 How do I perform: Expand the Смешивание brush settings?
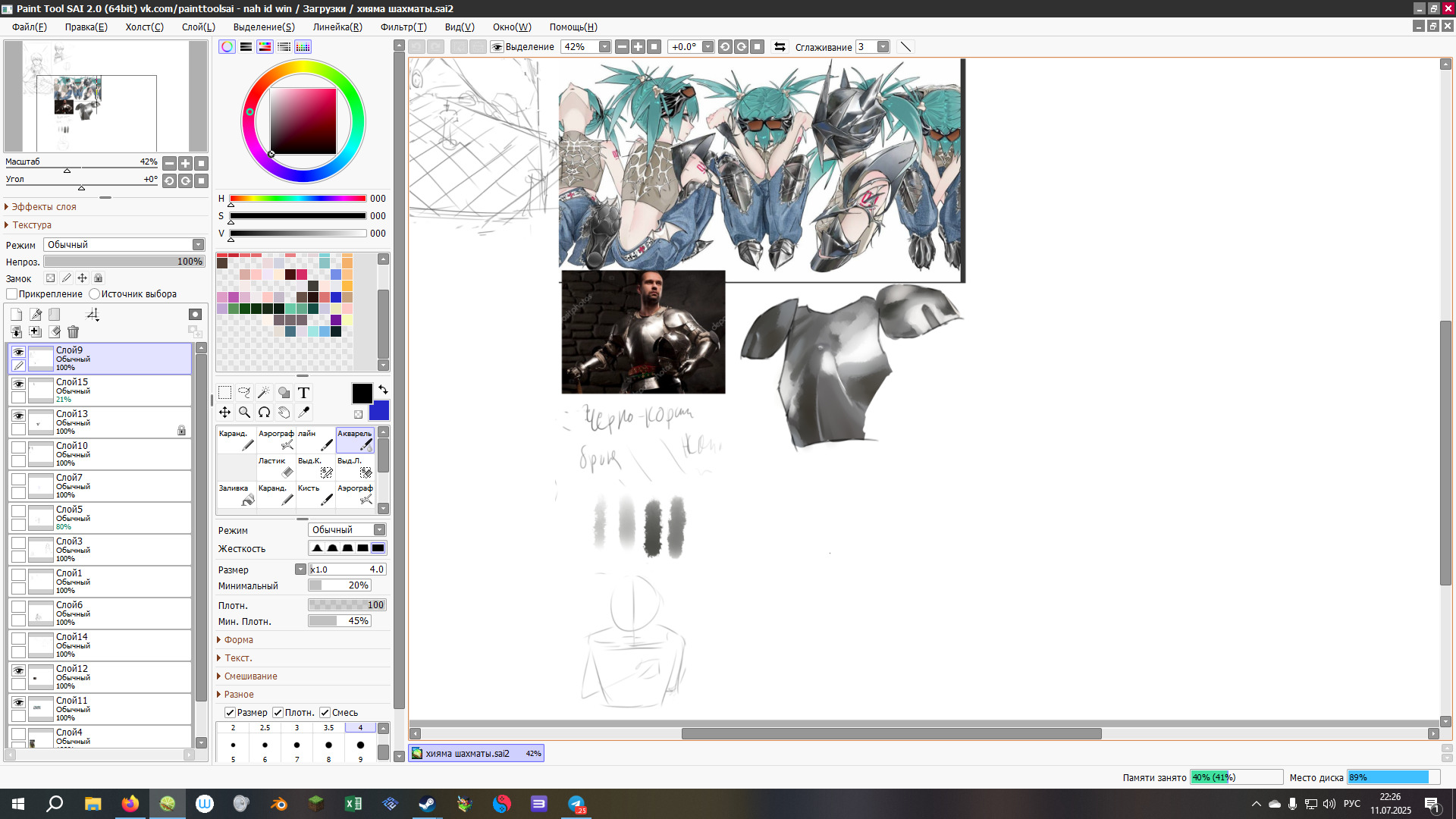click(250, 676)
